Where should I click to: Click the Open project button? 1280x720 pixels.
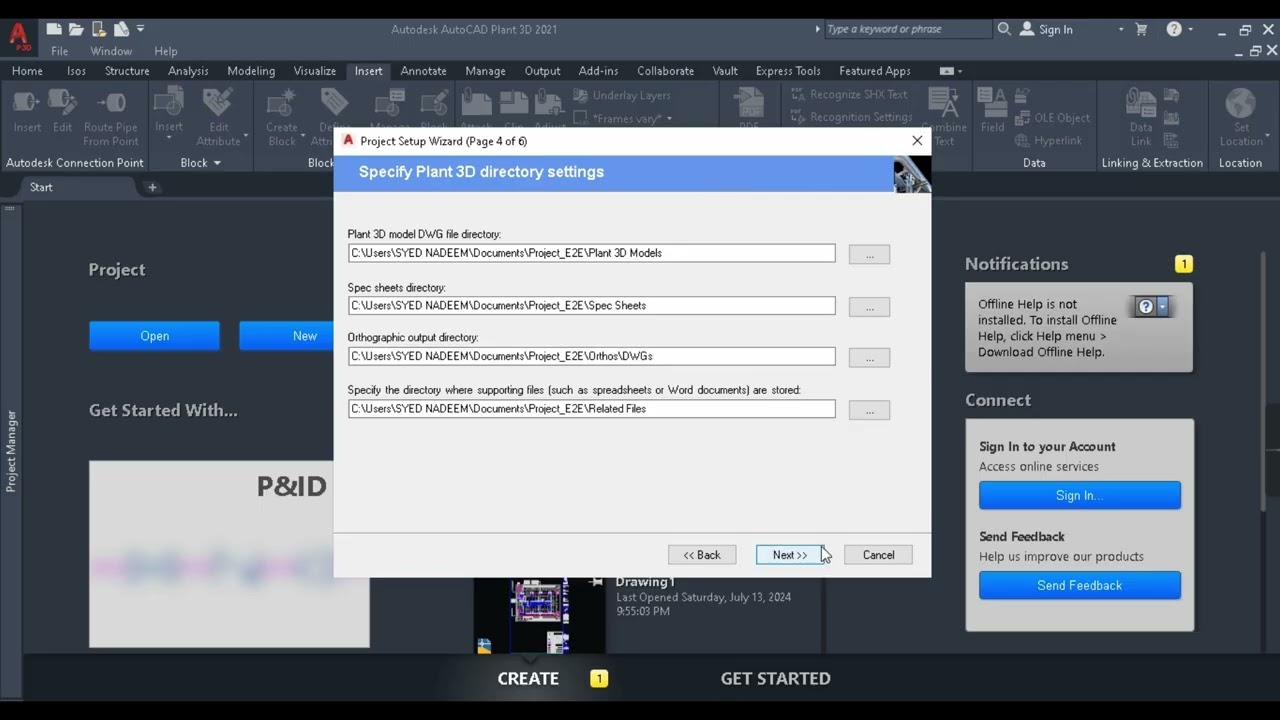tap(154, 336)
